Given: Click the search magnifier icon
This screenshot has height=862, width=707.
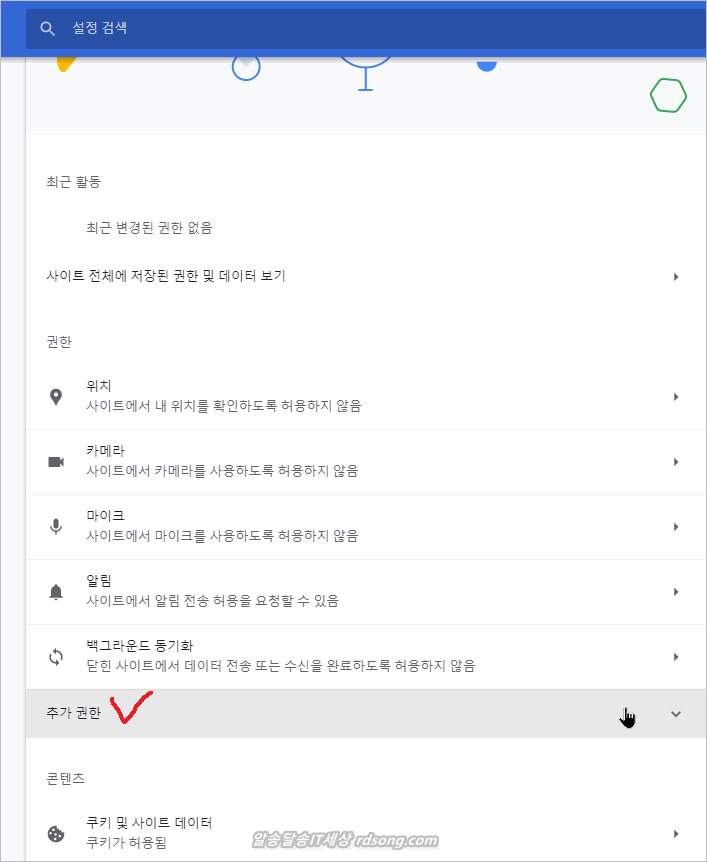Looking at the screenshot, I should (x=47, y=29).
